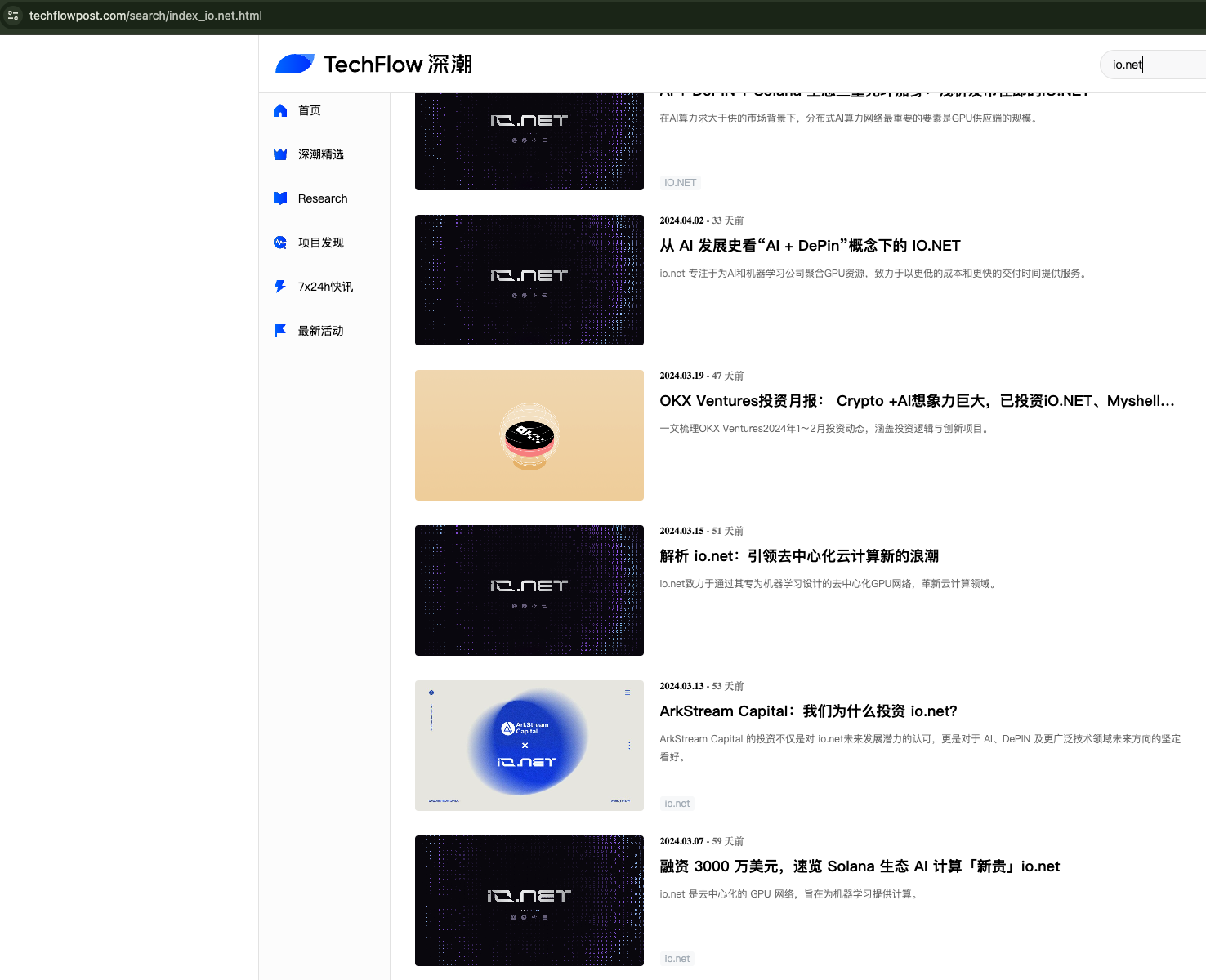The height and width of the screenshot is (980, 1206).
Task: Click io.net tag under 融资 3000 万美元 article
Action: [x=677, y=959]
